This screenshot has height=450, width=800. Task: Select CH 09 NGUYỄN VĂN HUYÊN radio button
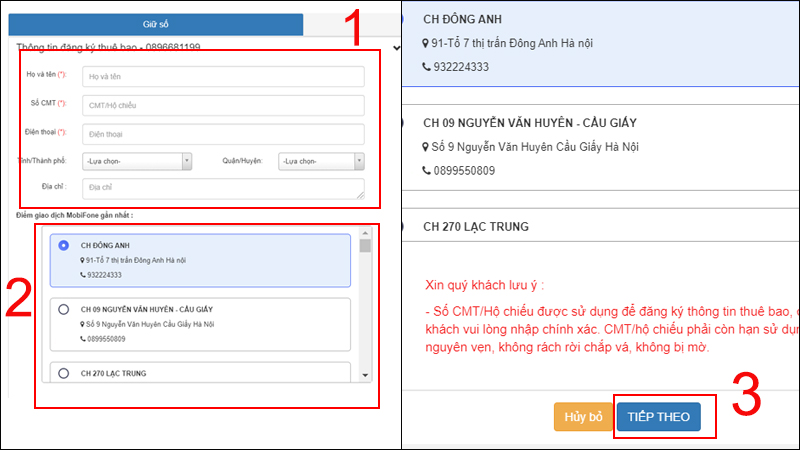[x=63, y=309]
